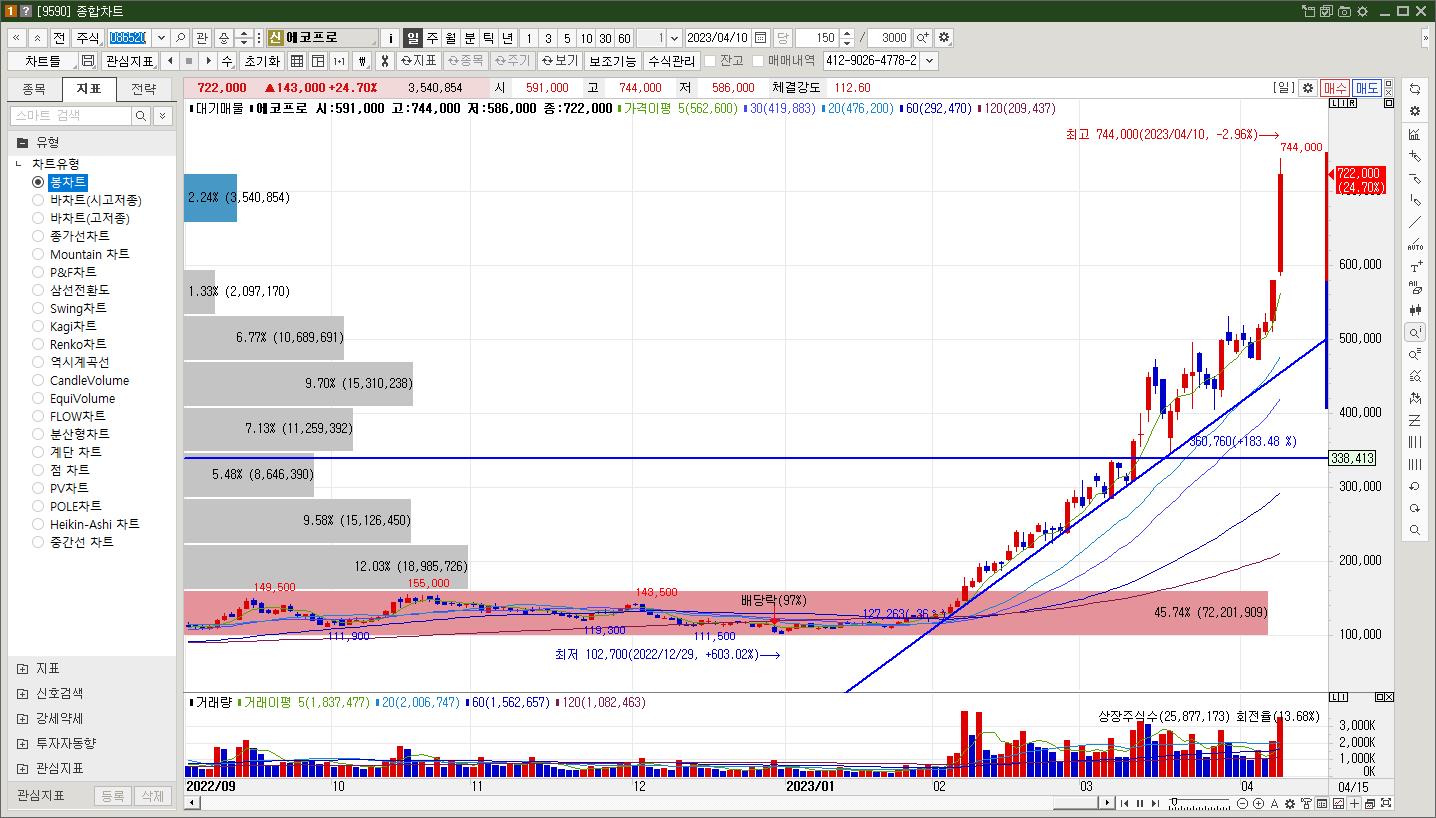Select the AUTO trendline tool
The width and height of the screenshot is (1436, 818).
1415,244
